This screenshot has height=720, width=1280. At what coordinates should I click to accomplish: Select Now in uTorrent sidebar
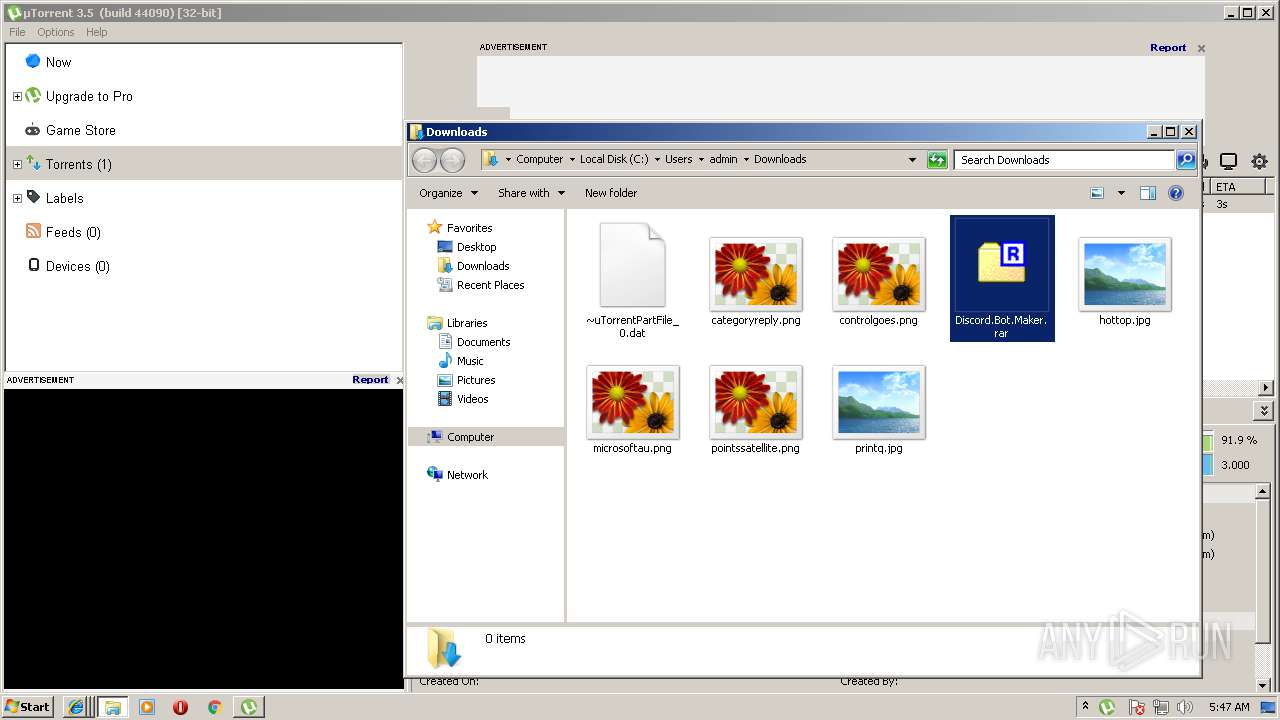(58, 62)
